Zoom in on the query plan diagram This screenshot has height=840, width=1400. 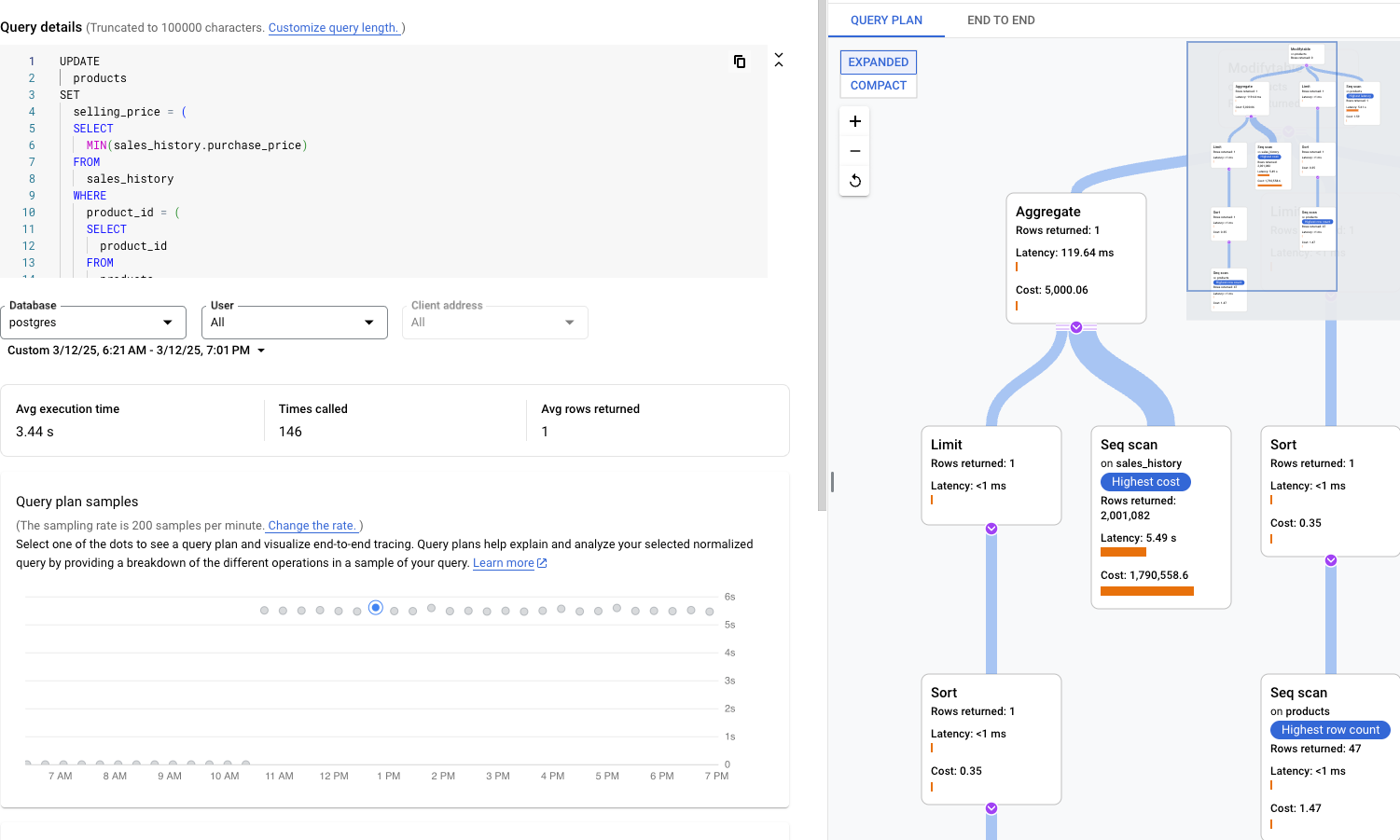click(854, 121)
